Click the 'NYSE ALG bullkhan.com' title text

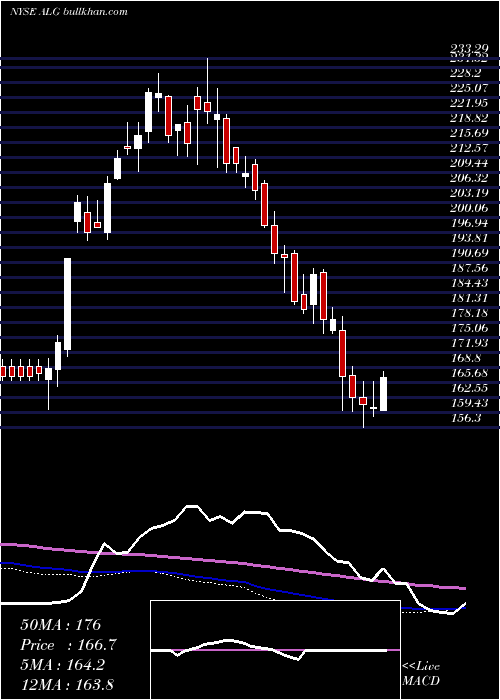pyautogui.click(x=69, y=11)
